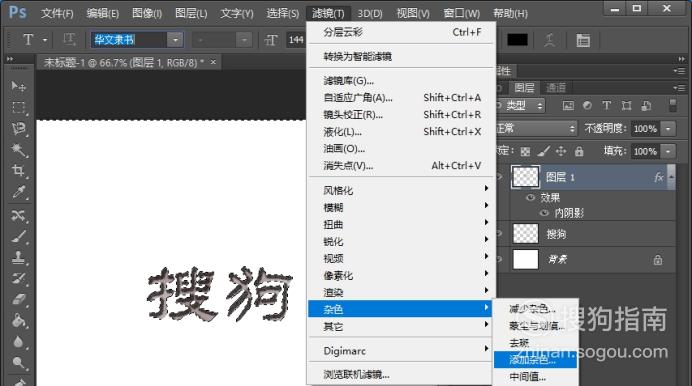Open the font family dropdown arrow
692x386 pixels.
[x=175, y=40]
